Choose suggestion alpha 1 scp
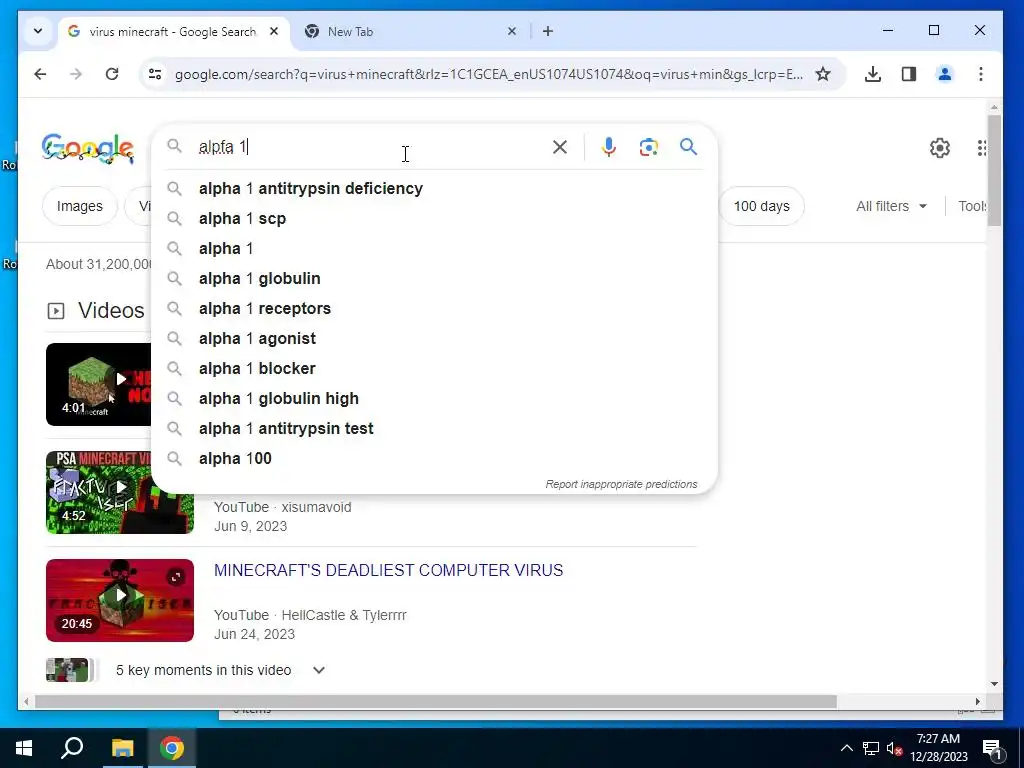This screenshot has width=1024, height=768. (x=434, y=219)
